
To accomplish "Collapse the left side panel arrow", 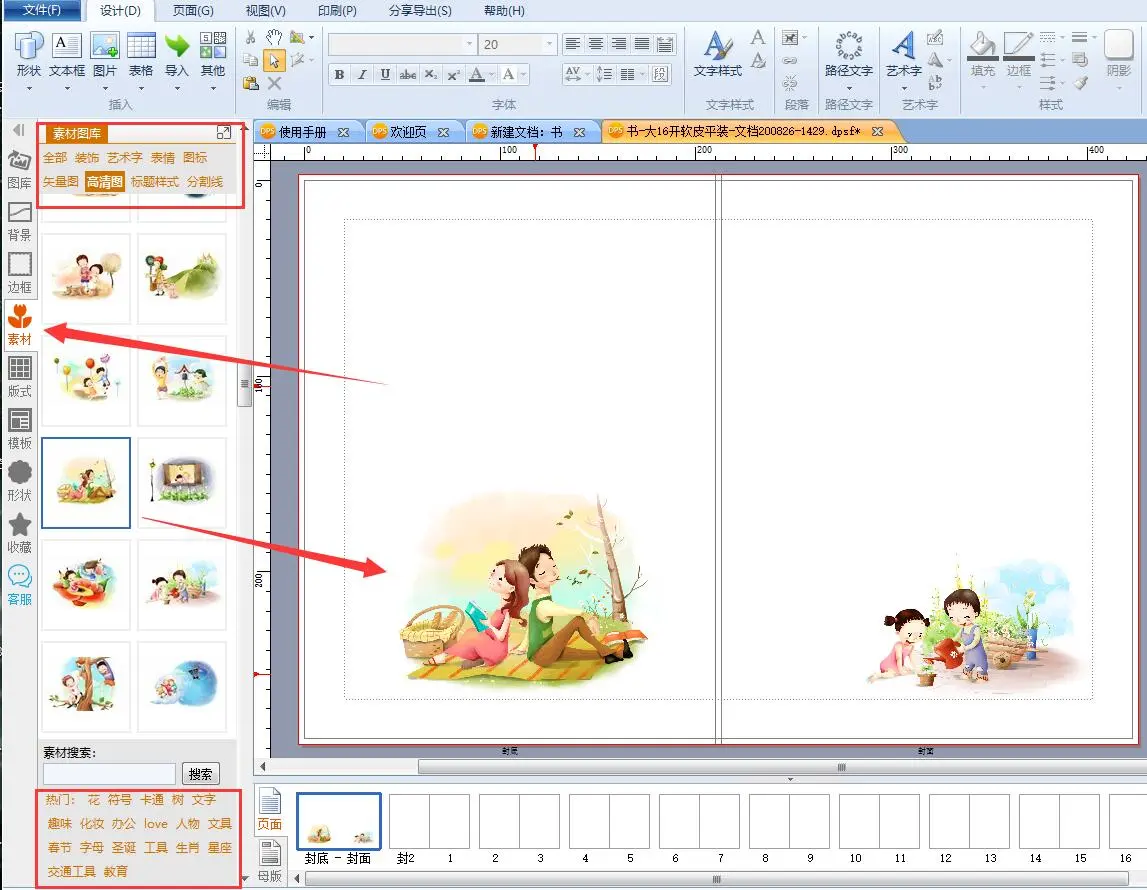I will [19, 130].
